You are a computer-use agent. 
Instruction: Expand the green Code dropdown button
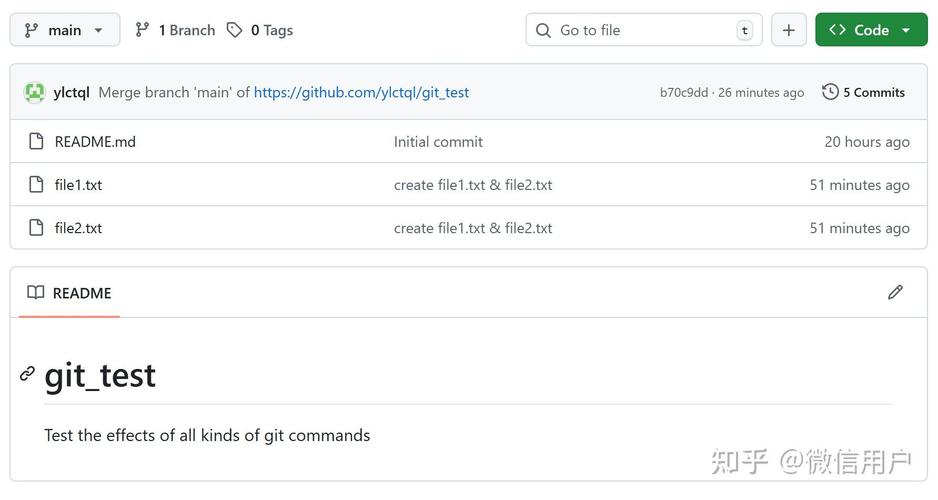point(871,30)
